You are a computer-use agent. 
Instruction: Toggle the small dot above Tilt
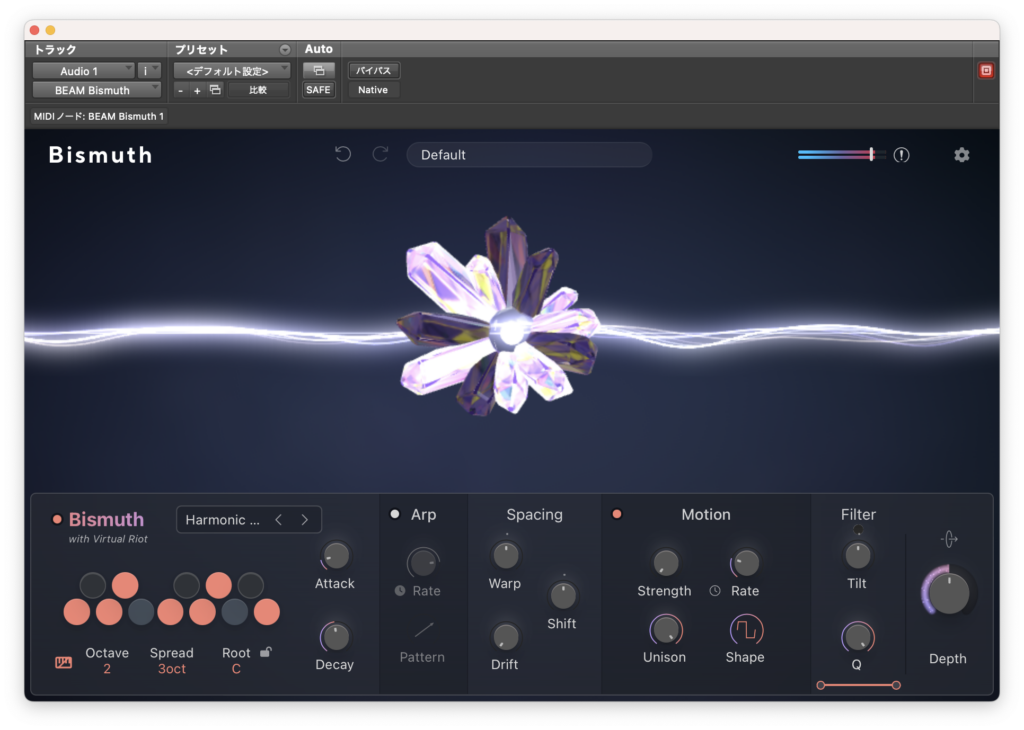pyautogui.click(x=857, y=530)
